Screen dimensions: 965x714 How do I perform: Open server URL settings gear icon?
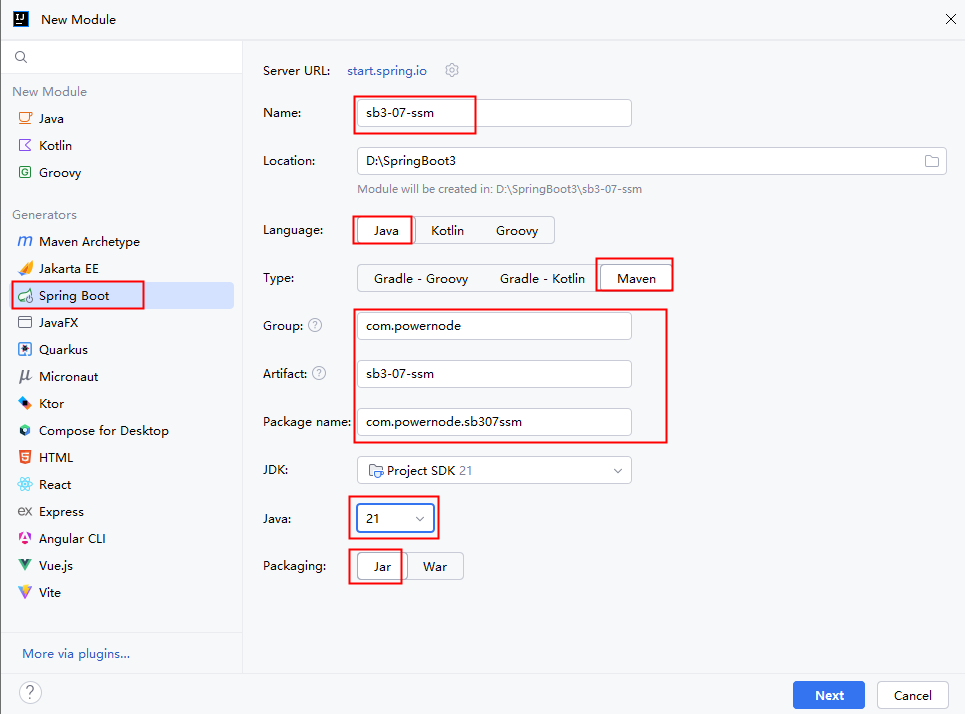[x=452, y=70]
